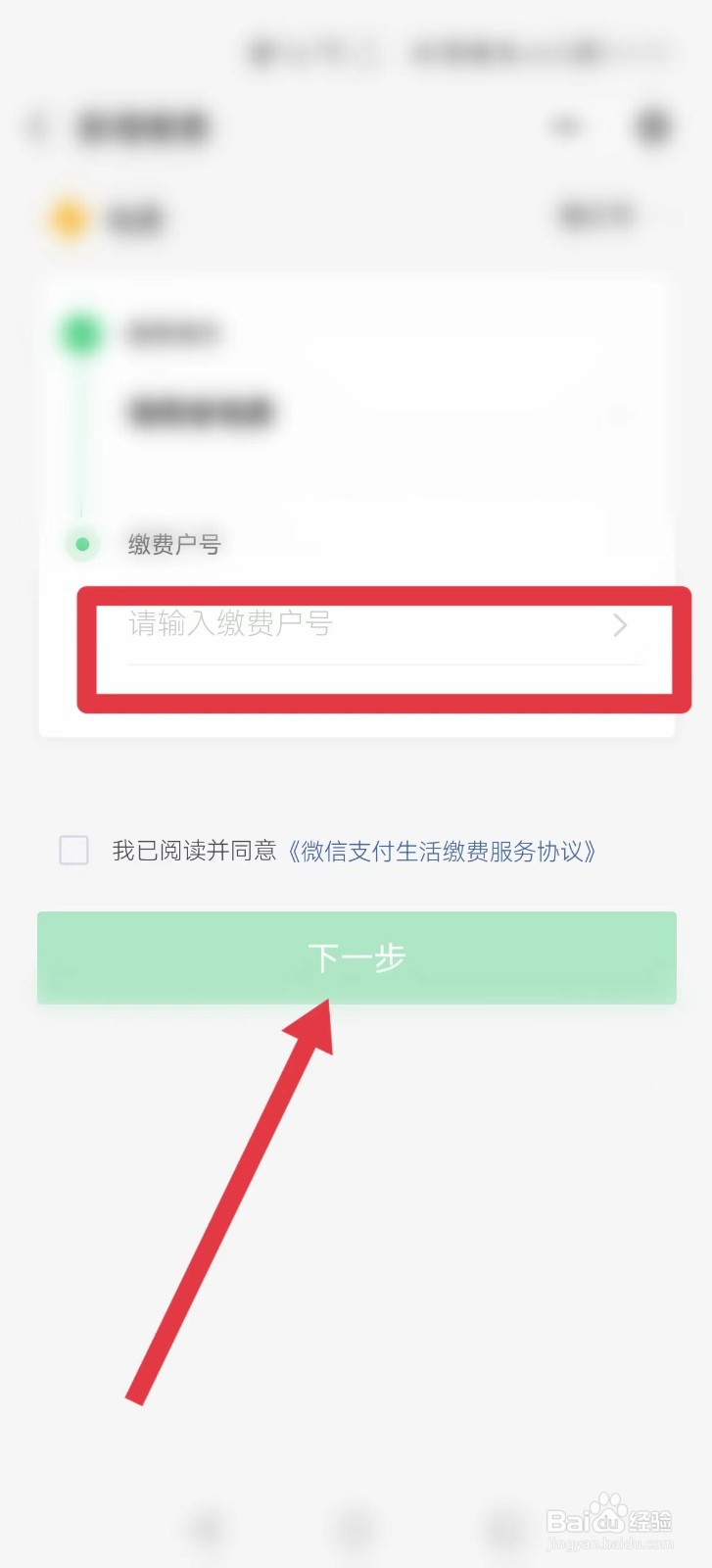712x1568 pixels.
Task: Tap the yellow electricity fee icon
Action: point(69,219)
